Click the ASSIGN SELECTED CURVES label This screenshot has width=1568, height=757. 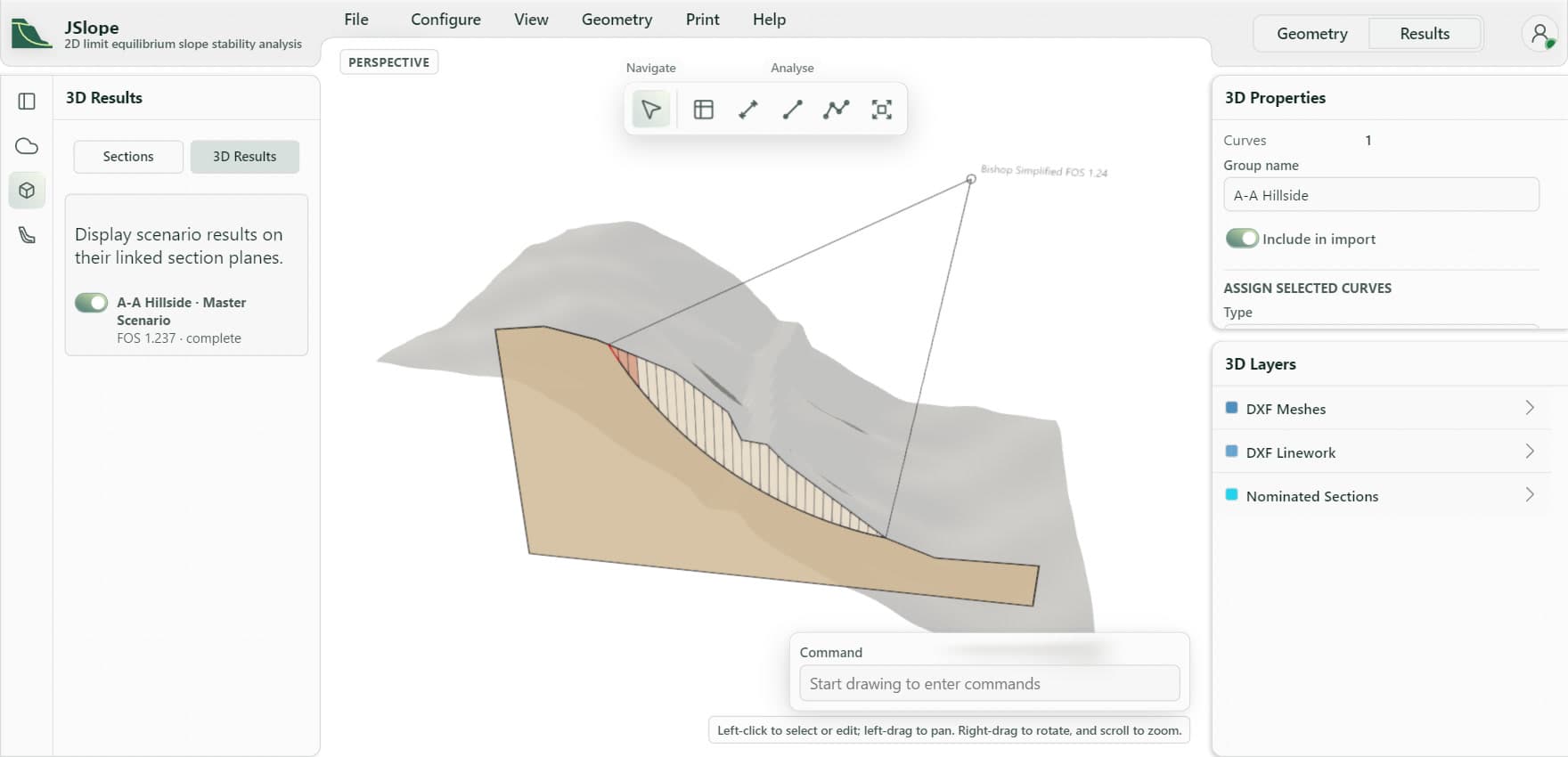[x=1307, y=289]
